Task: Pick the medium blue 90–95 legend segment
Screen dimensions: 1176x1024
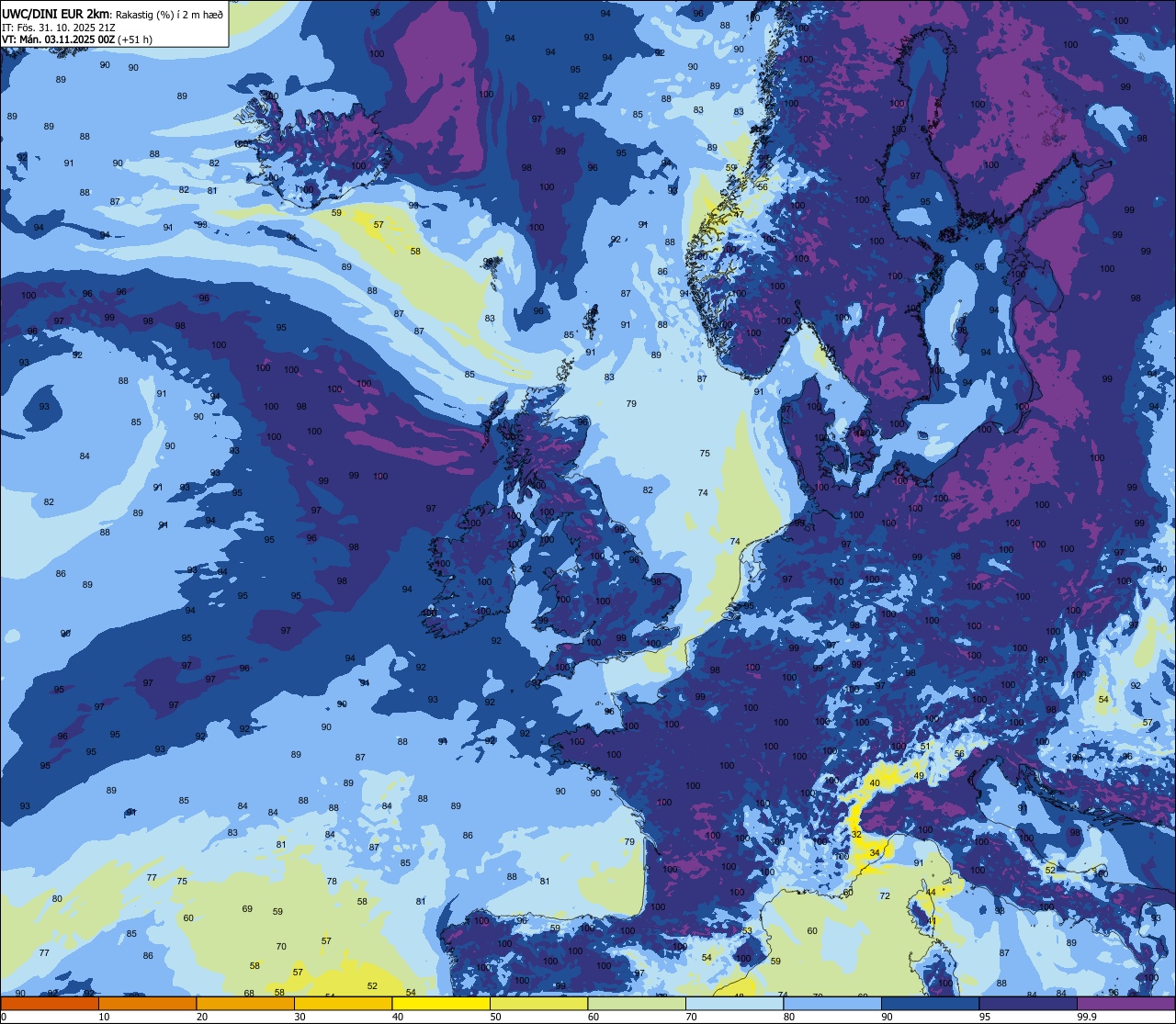Action: (x=930, y=1003)
